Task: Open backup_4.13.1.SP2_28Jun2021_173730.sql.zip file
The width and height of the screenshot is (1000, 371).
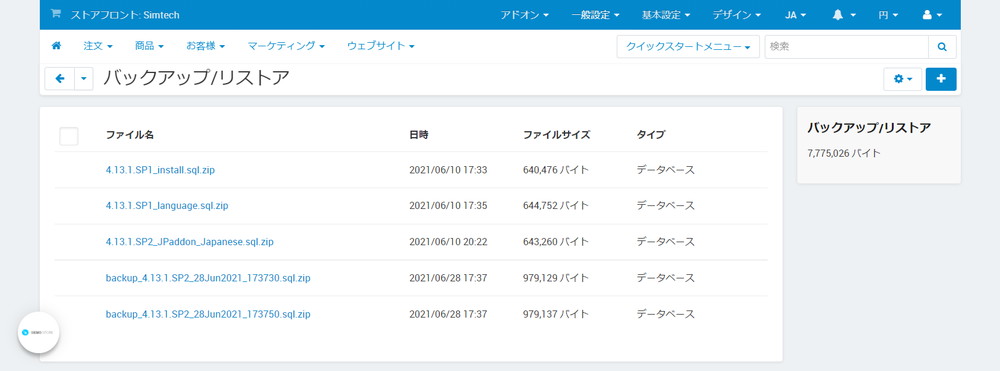Action: point(208,278)
